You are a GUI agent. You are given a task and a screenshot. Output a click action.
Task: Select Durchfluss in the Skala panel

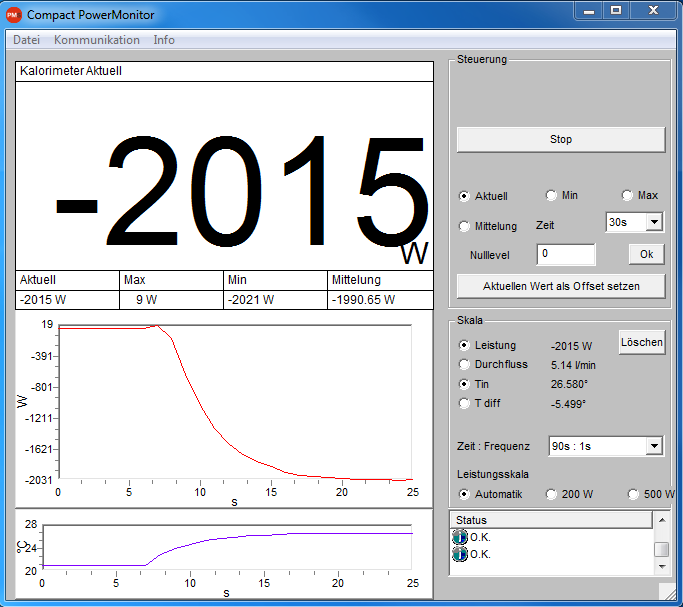(464, 364)
